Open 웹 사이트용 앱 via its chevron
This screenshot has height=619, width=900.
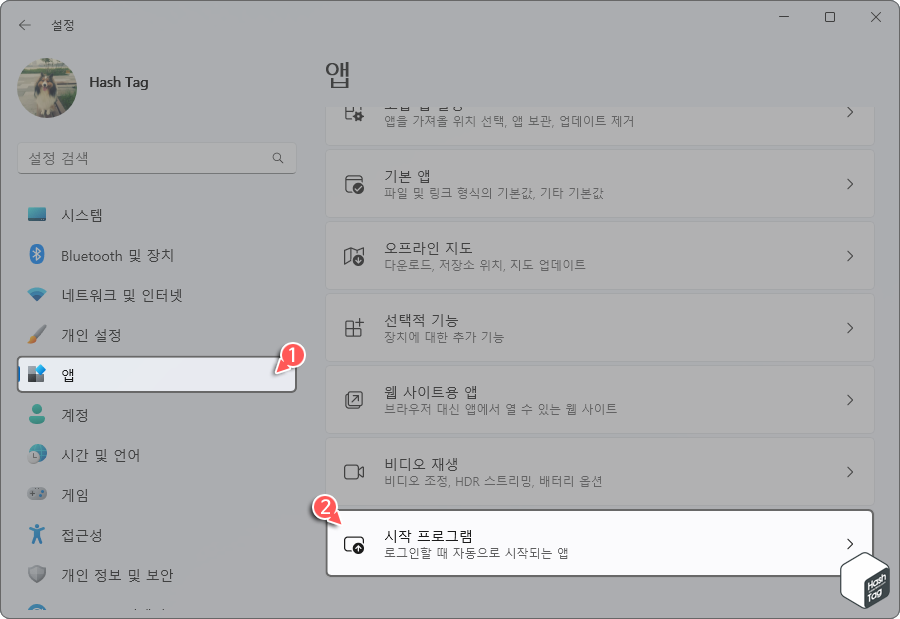click(849, 399)
